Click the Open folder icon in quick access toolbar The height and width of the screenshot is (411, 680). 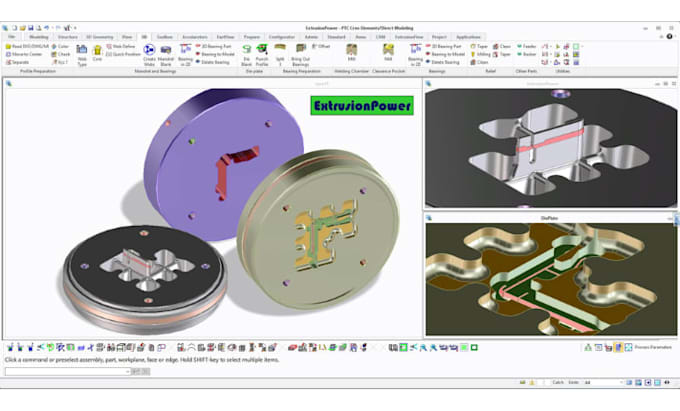point(23,28)
